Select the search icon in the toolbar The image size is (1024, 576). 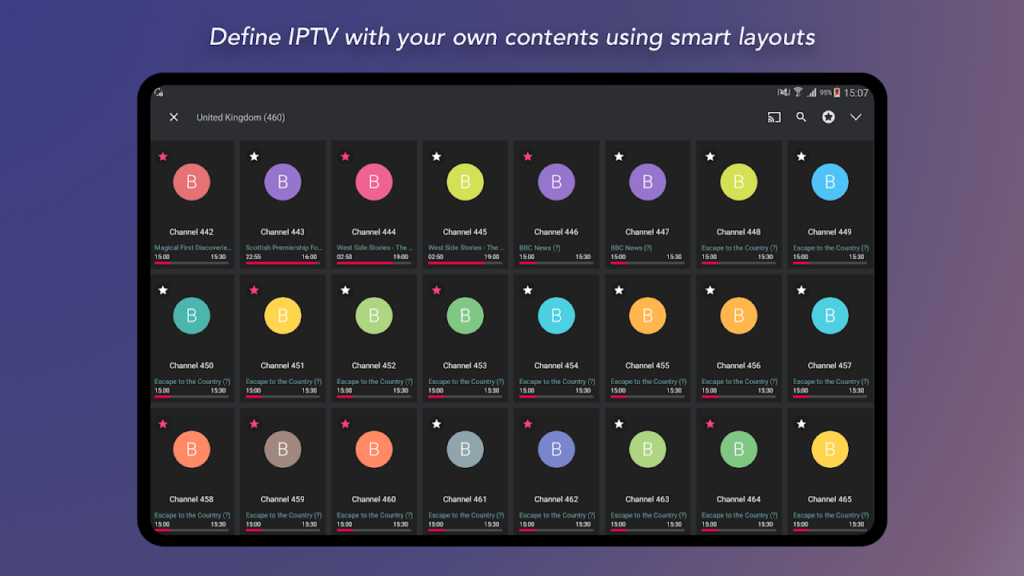pyautogui.click(x=801, y=117)
